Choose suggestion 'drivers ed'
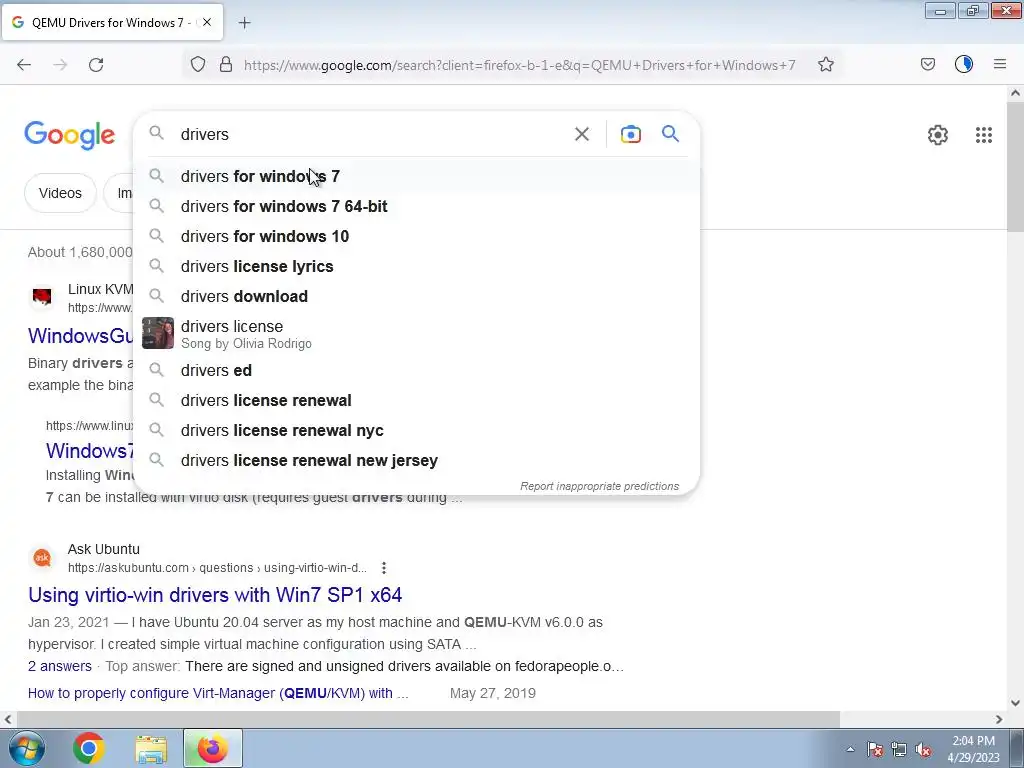This screenshot has height=768, width=1024. coord(417,370)
